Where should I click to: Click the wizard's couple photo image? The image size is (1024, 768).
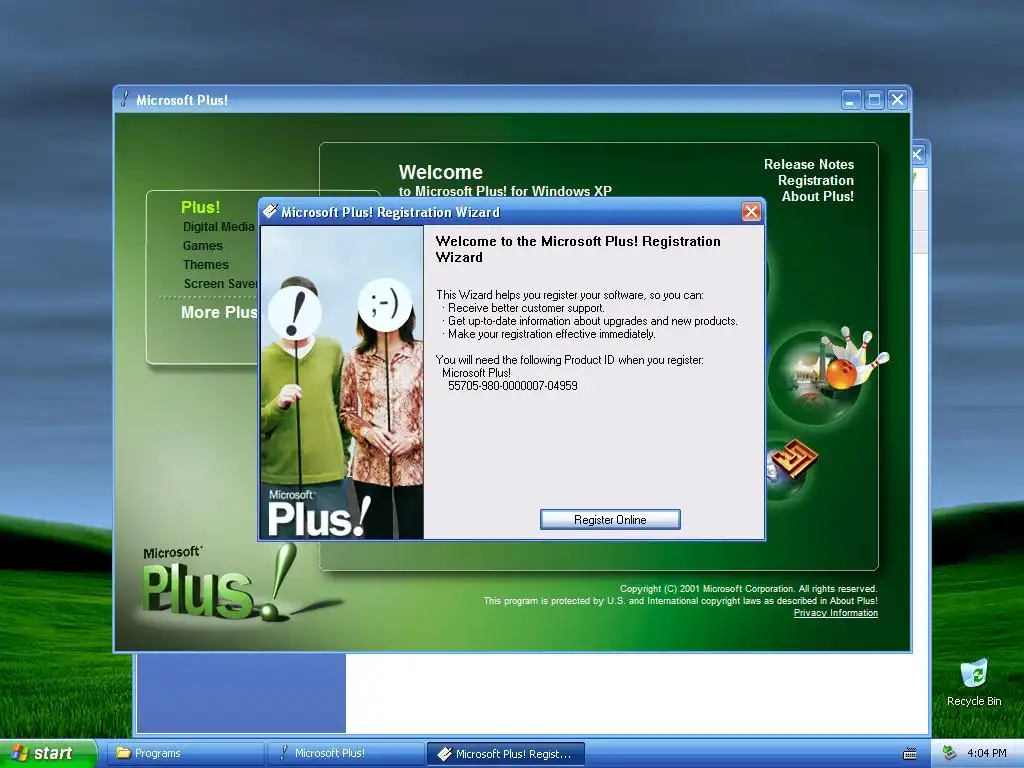coord(342,382)
